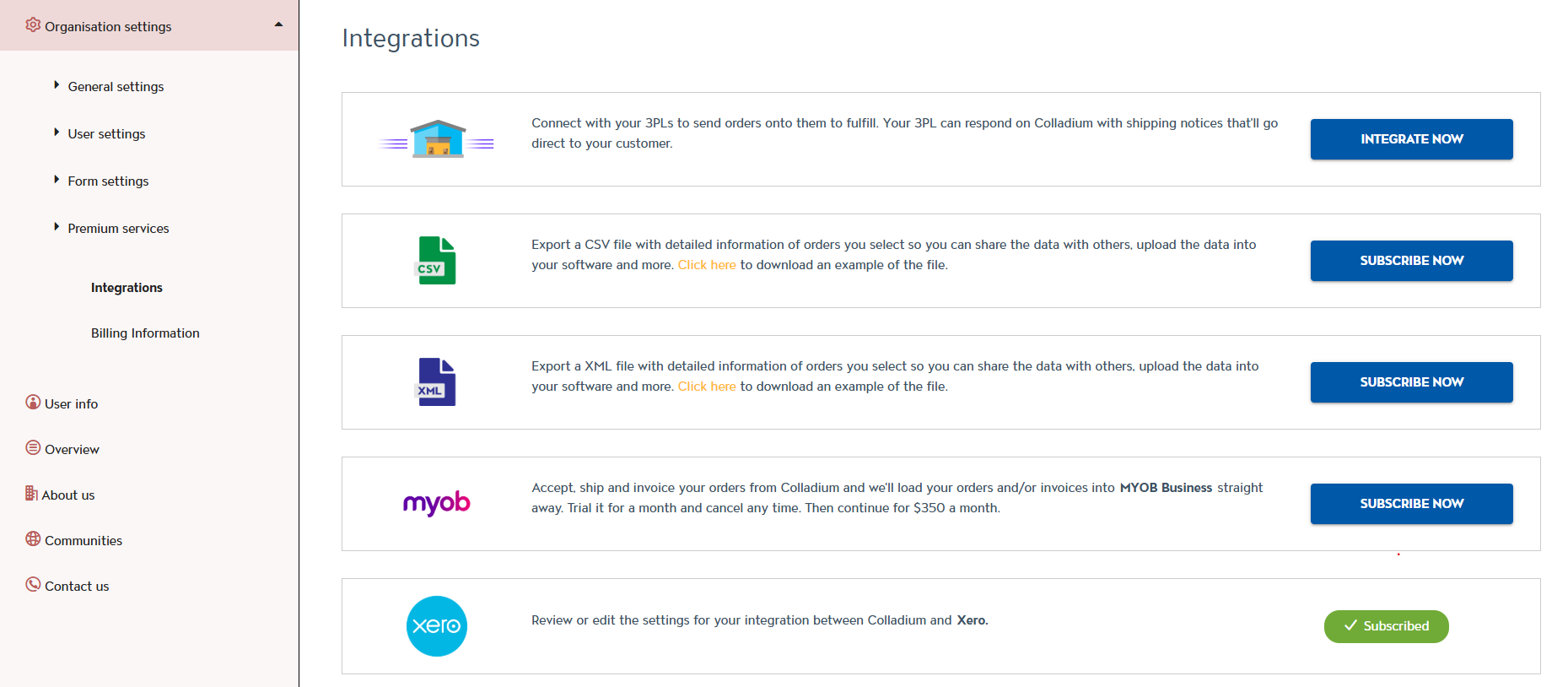Collapse the Organisation settings section arrow
Viewport: 1568px width, 687px height.
(278, 25)
